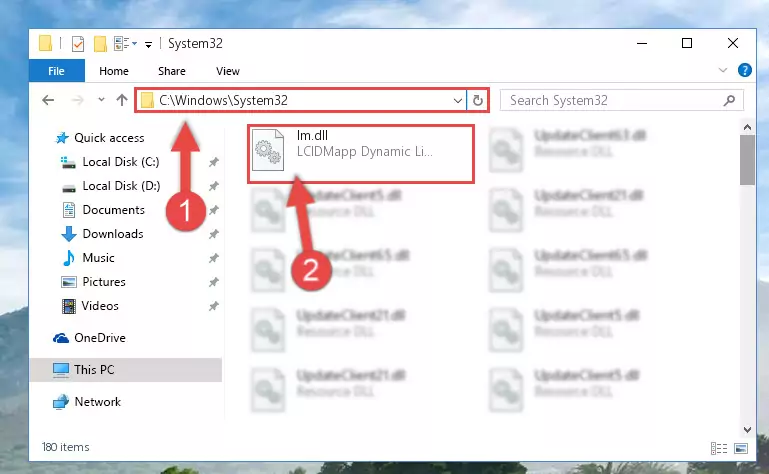Click the Pictures icon in sidebar
The width and height of the screenshot is (769, 474).
pos(69,282)
